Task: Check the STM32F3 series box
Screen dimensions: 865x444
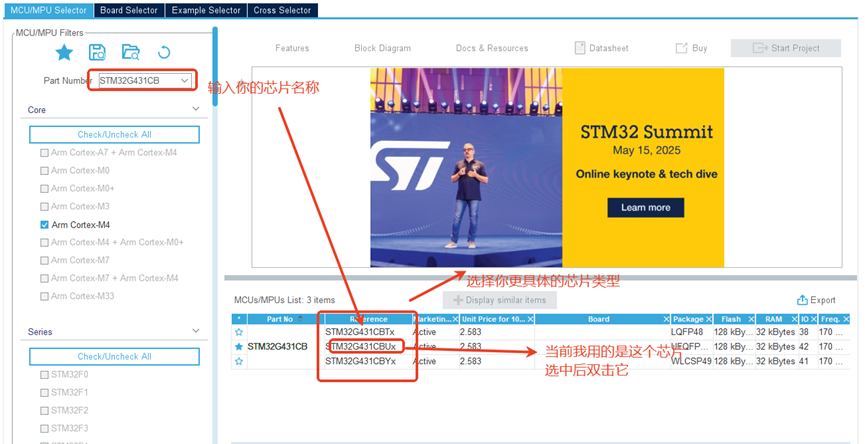Action: click(44, 429)
